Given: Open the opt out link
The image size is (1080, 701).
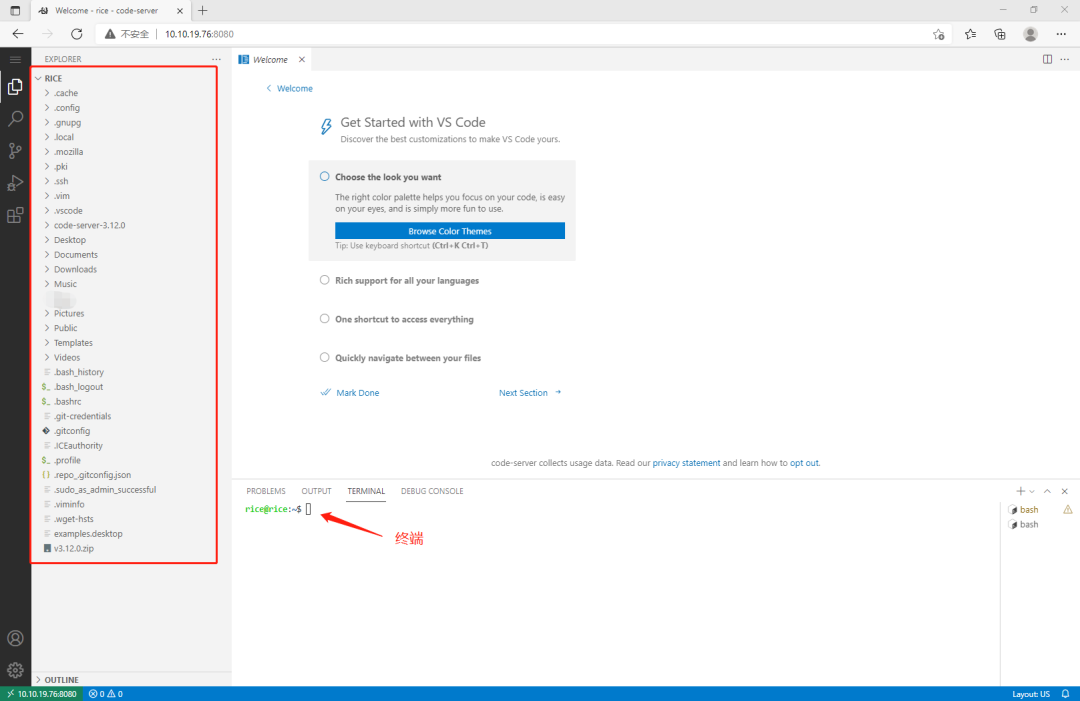Looking at the screenshot, I should coord(804,463).
